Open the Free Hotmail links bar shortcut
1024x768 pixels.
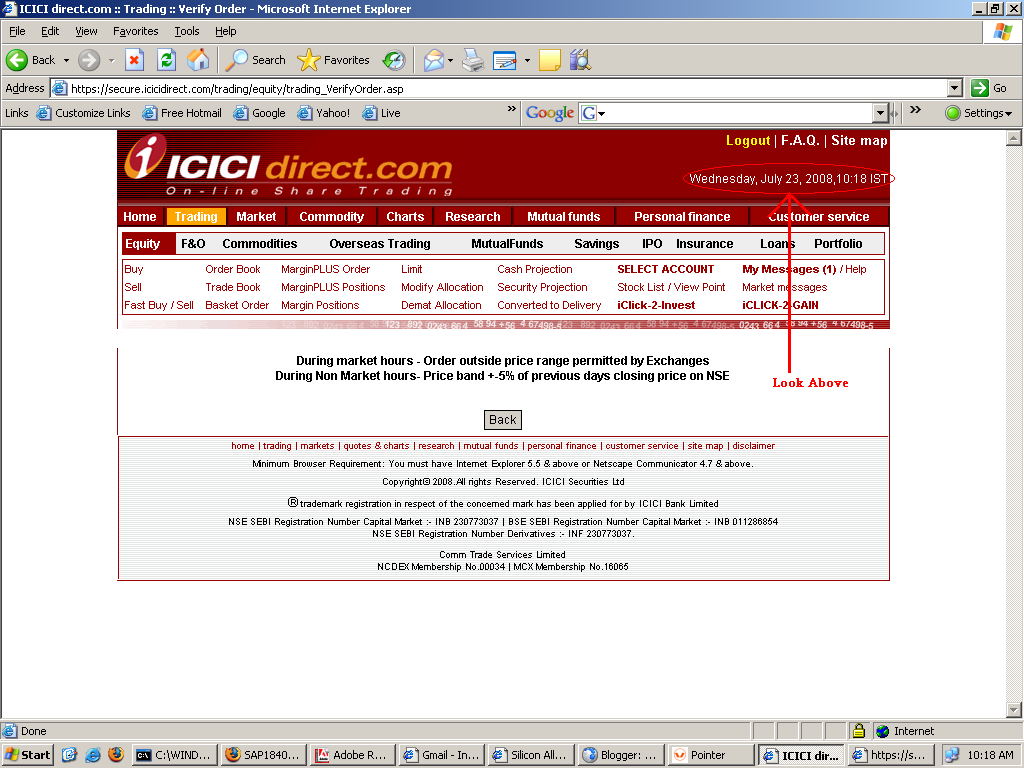click(x=183, y=113)
